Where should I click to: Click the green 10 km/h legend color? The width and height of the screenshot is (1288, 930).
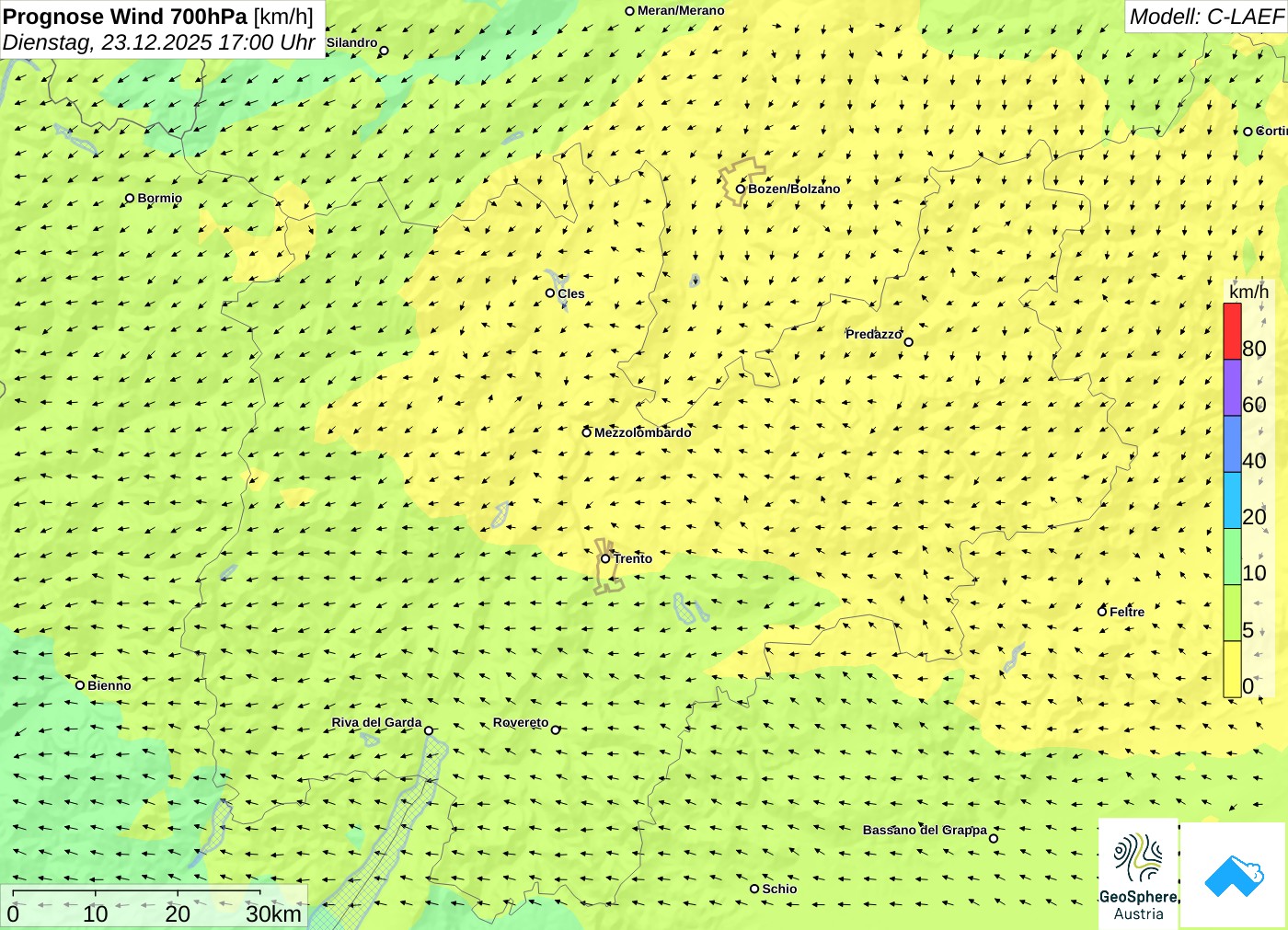[x=1232, y=557]
